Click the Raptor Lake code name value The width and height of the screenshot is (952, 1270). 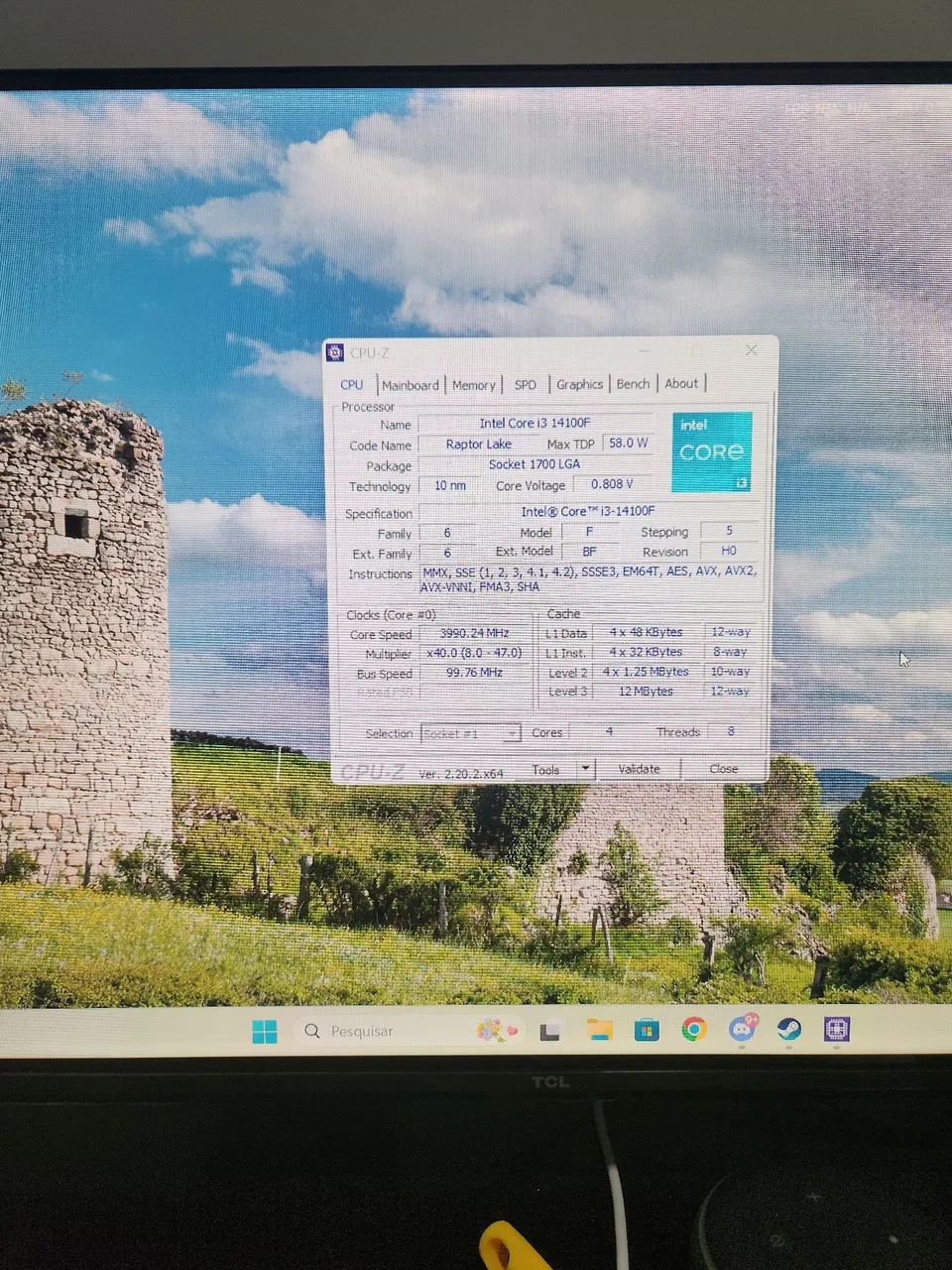click(478, 444)
